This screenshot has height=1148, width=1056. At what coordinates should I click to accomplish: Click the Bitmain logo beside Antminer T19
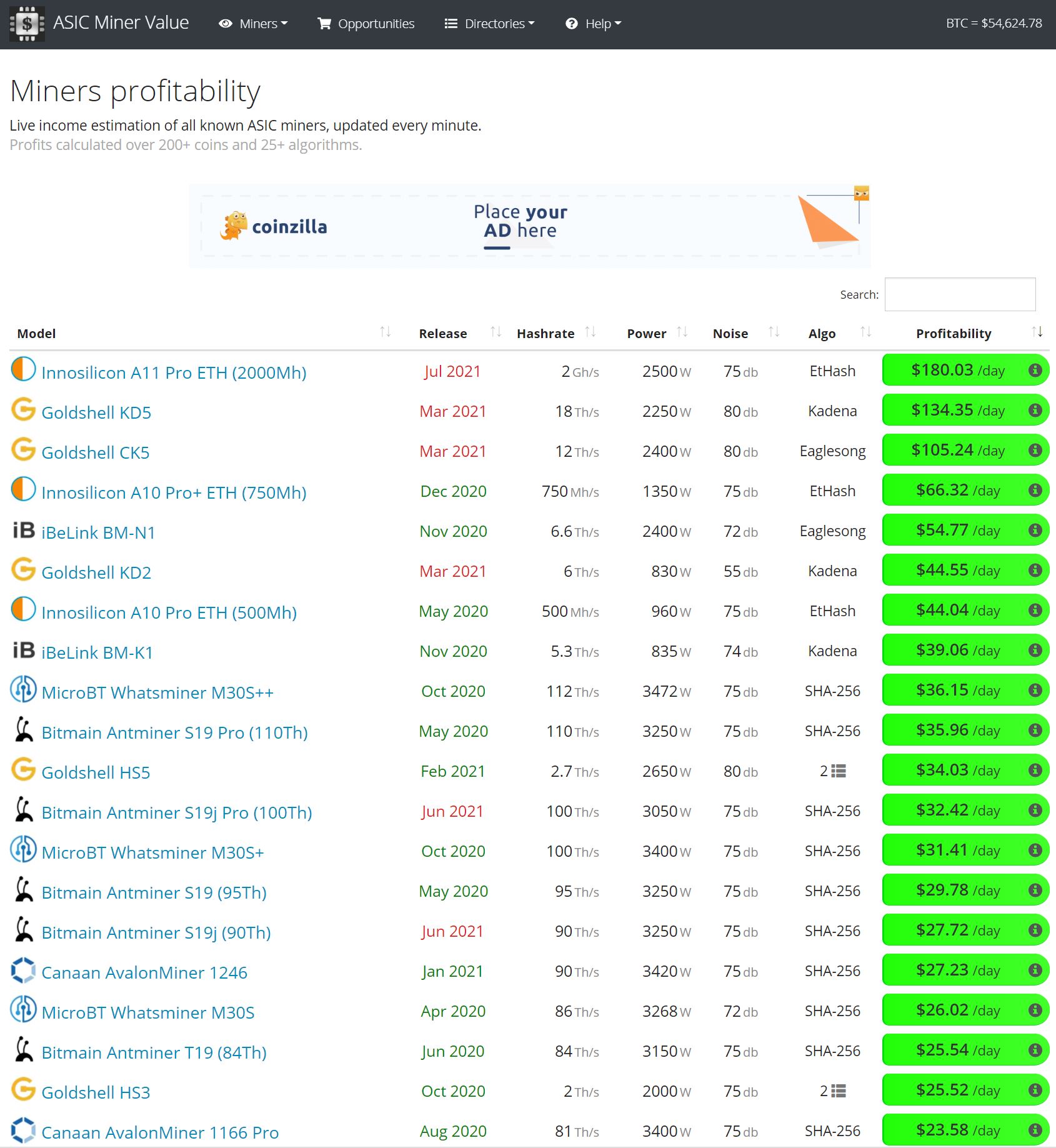(x=24, y=1049)
